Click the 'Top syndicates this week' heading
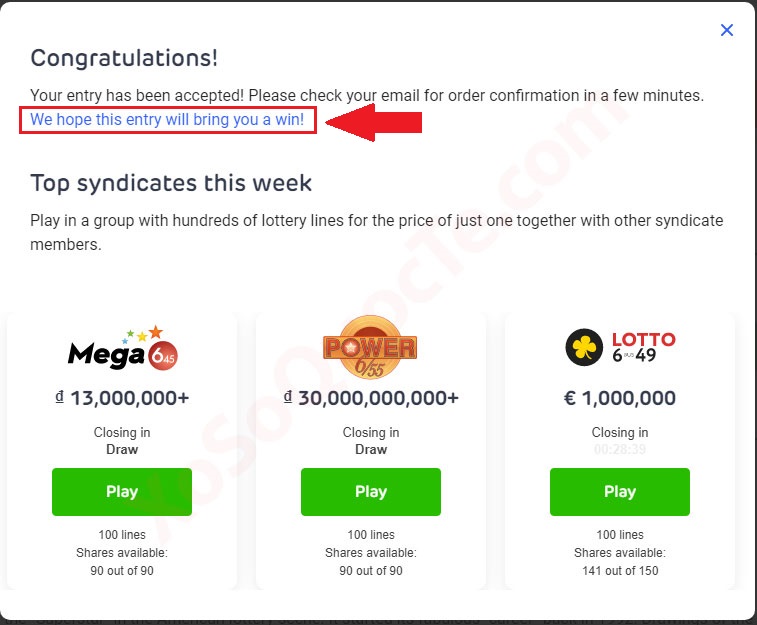 (171, 183)
